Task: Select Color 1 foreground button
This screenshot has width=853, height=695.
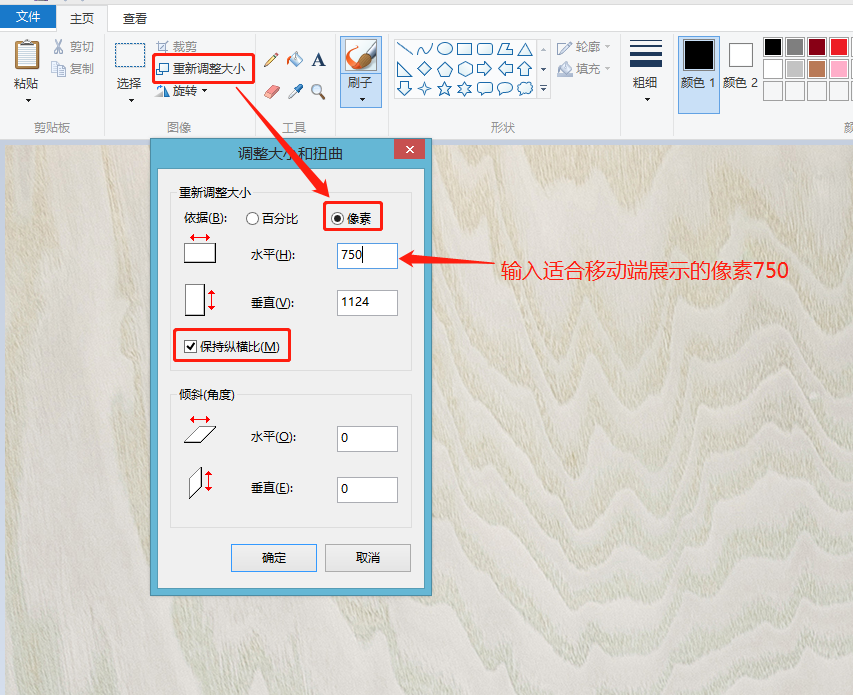Action: 699,75
